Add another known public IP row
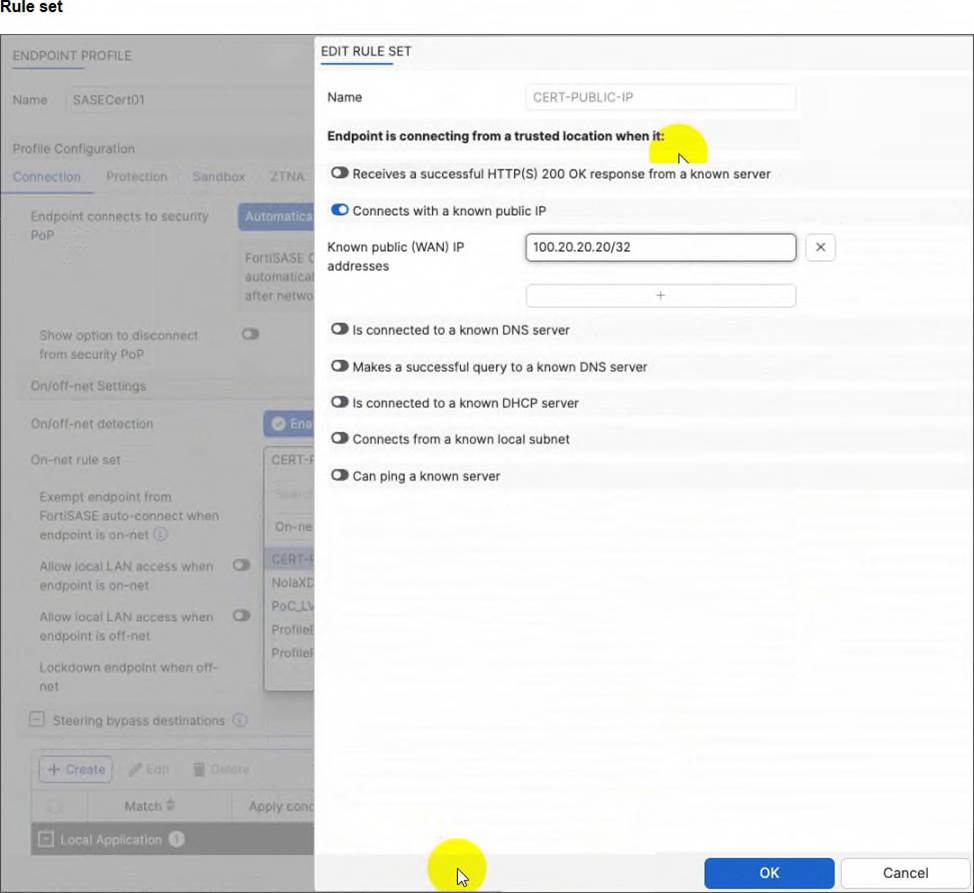This screenshot has width=974, height=893. [x=660, y=296]
